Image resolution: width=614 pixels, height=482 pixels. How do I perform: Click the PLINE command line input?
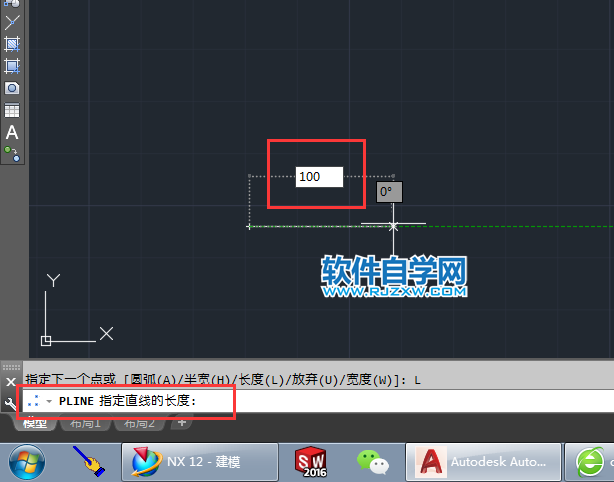pos(318,401)
